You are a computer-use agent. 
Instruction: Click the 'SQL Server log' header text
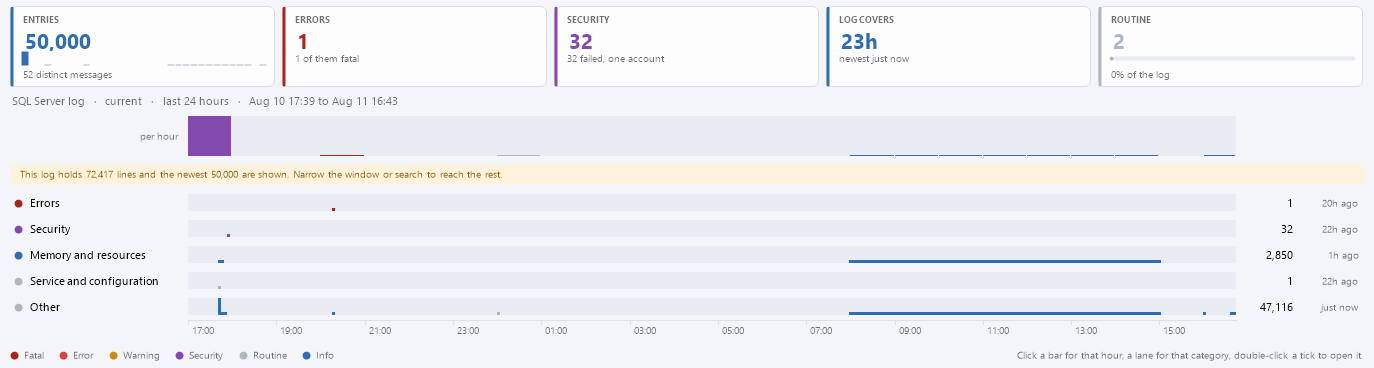tap(47, 101)
